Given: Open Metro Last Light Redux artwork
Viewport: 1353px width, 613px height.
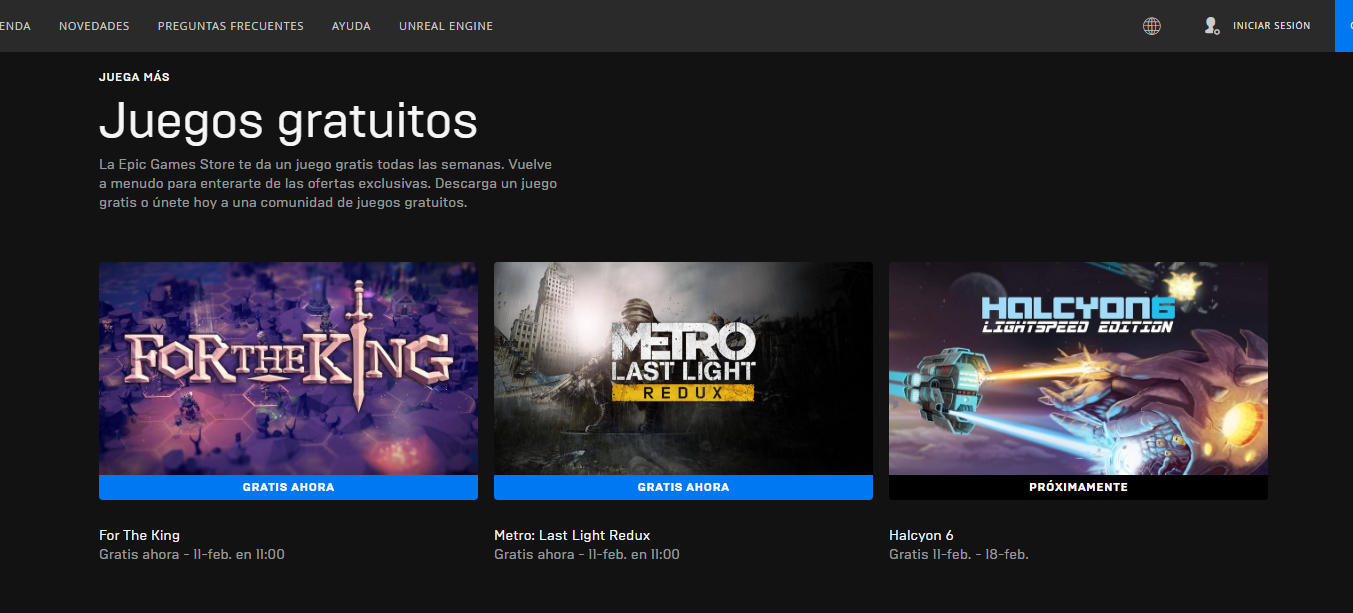Looking at the screenshot, I should tap(683, 368).
